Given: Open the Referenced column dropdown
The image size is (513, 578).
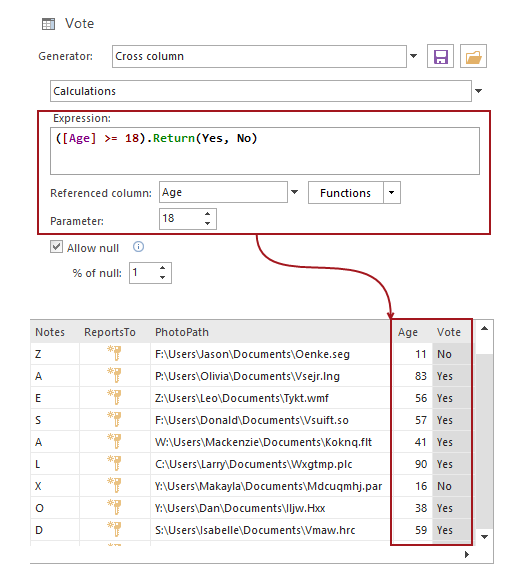Looking at the screenshot, I should click(294, 192).
